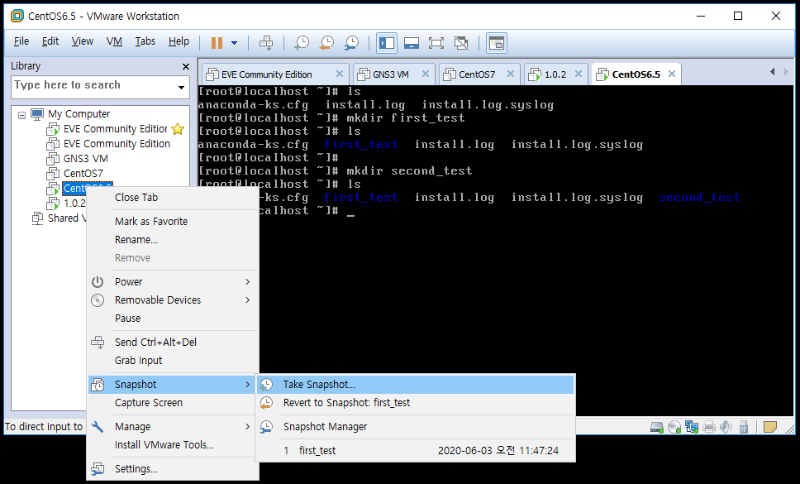Click the USB controller status bar icon
This screenshot has width=800, height=484.
[743, 427]
